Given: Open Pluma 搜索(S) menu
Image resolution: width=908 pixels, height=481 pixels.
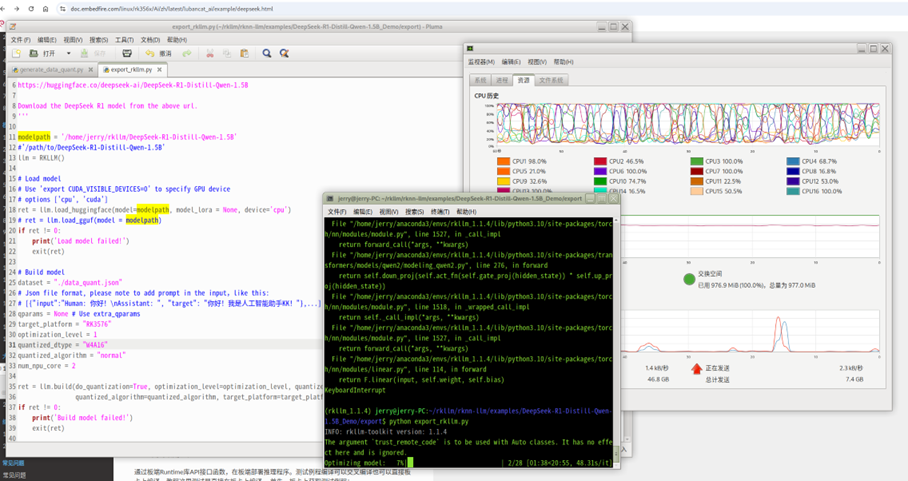Looking at the screenshot, I should coord(98,40).
